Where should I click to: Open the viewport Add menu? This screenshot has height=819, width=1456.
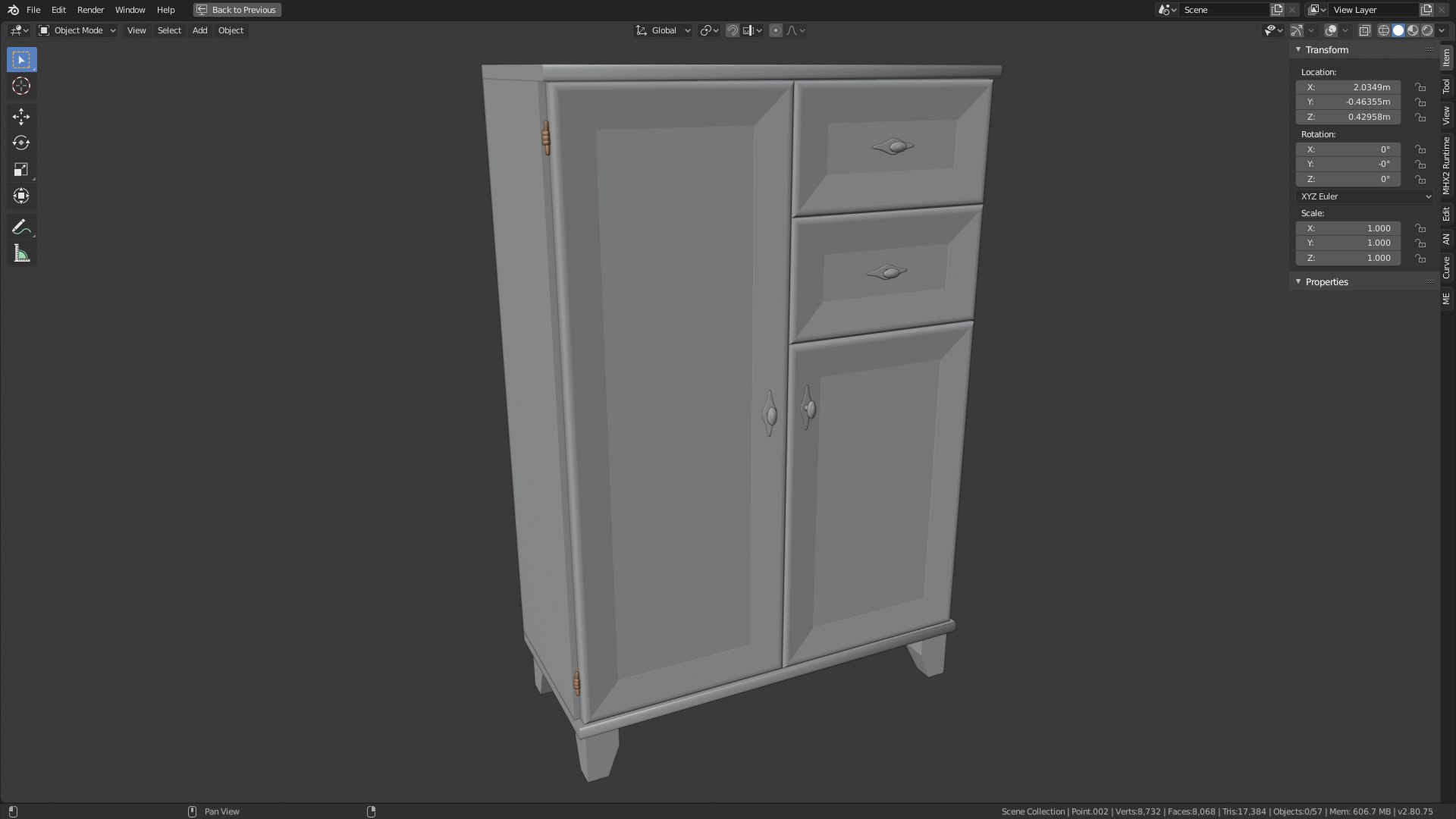[x=199, y=30]
